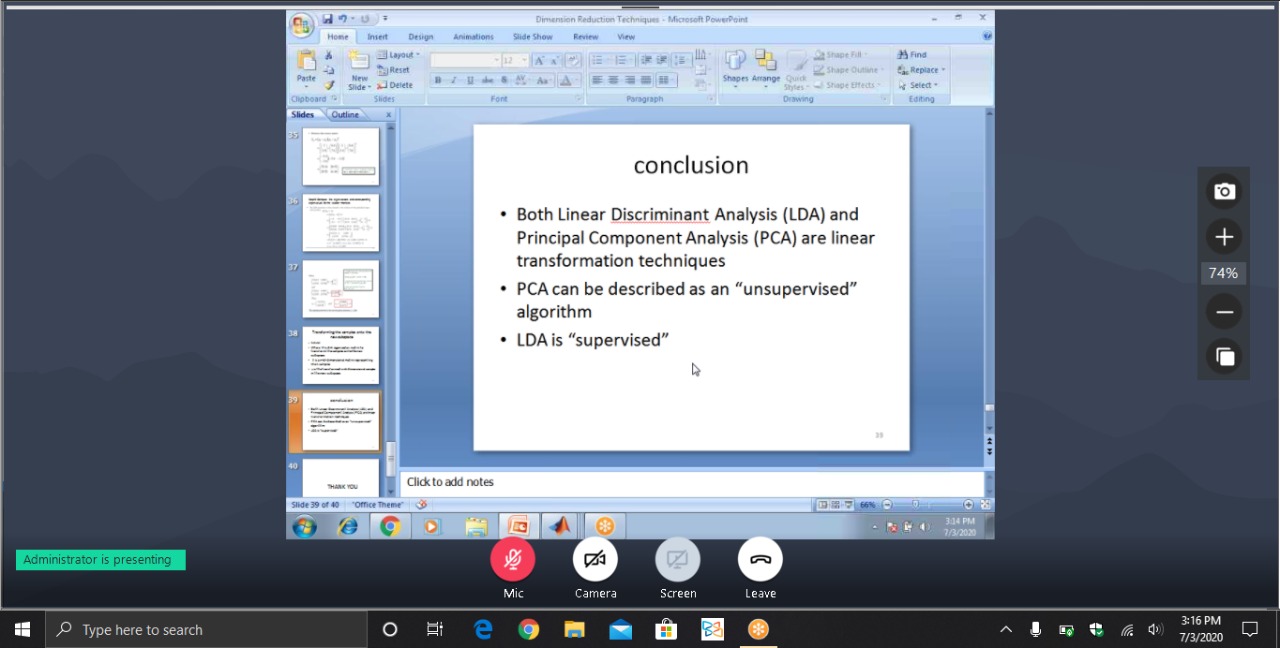
Task: Open Google Chrome from Windows taskbar
Action: pos(529,629)
